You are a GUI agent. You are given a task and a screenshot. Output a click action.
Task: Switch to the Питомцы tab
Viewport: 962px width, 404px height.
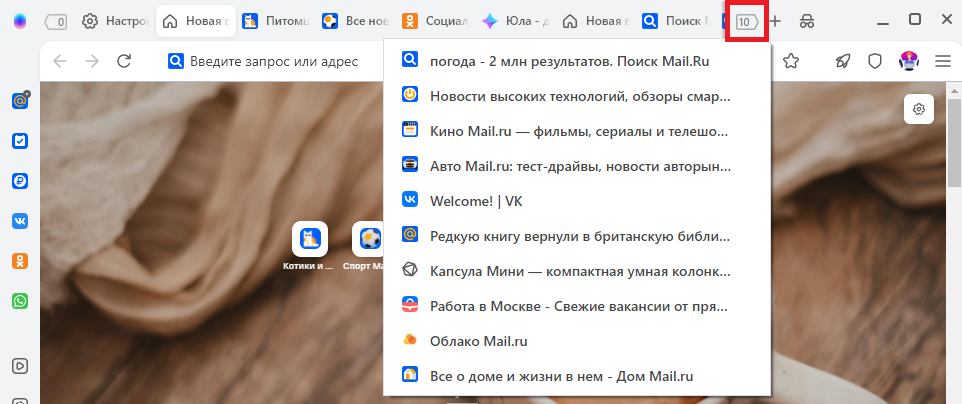pos(275,21)
